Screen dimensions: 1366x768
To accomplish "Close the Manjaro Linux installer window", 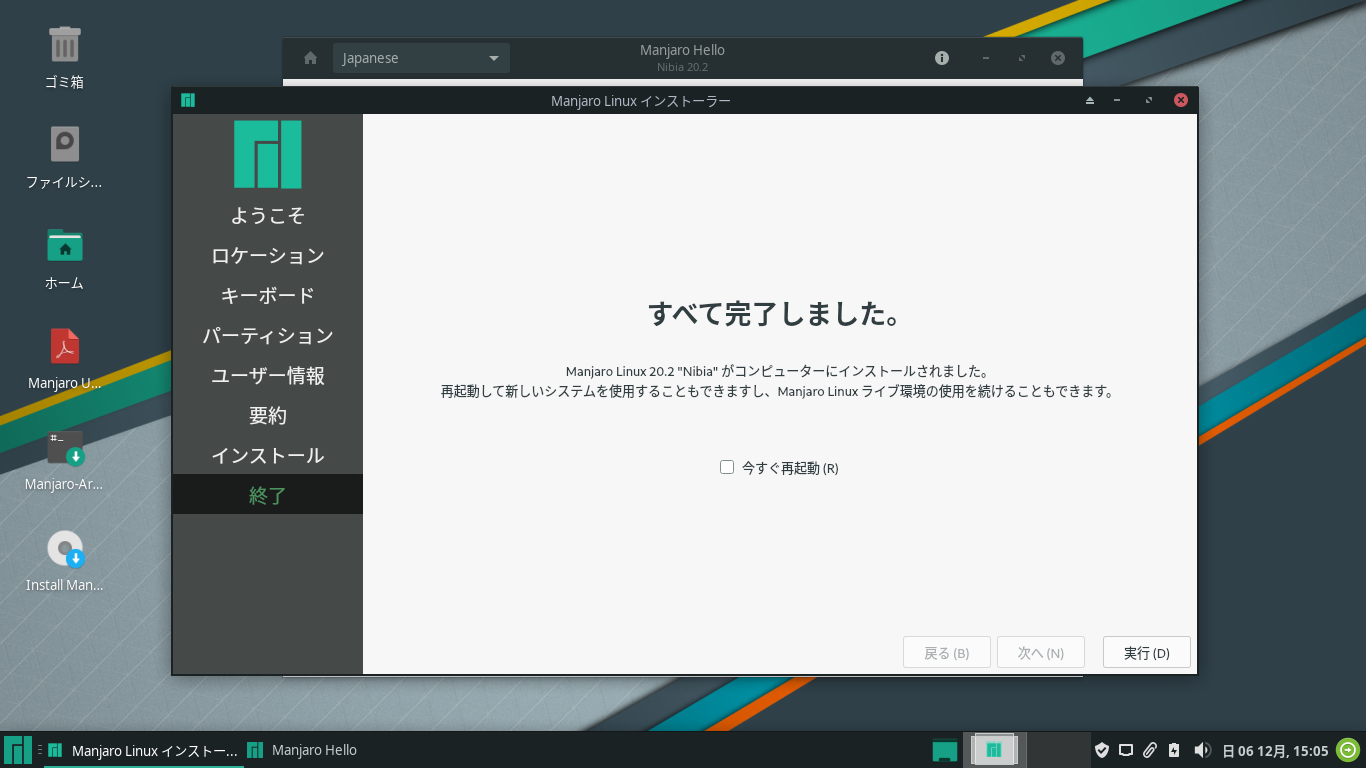I will (x=1181, y=100).
